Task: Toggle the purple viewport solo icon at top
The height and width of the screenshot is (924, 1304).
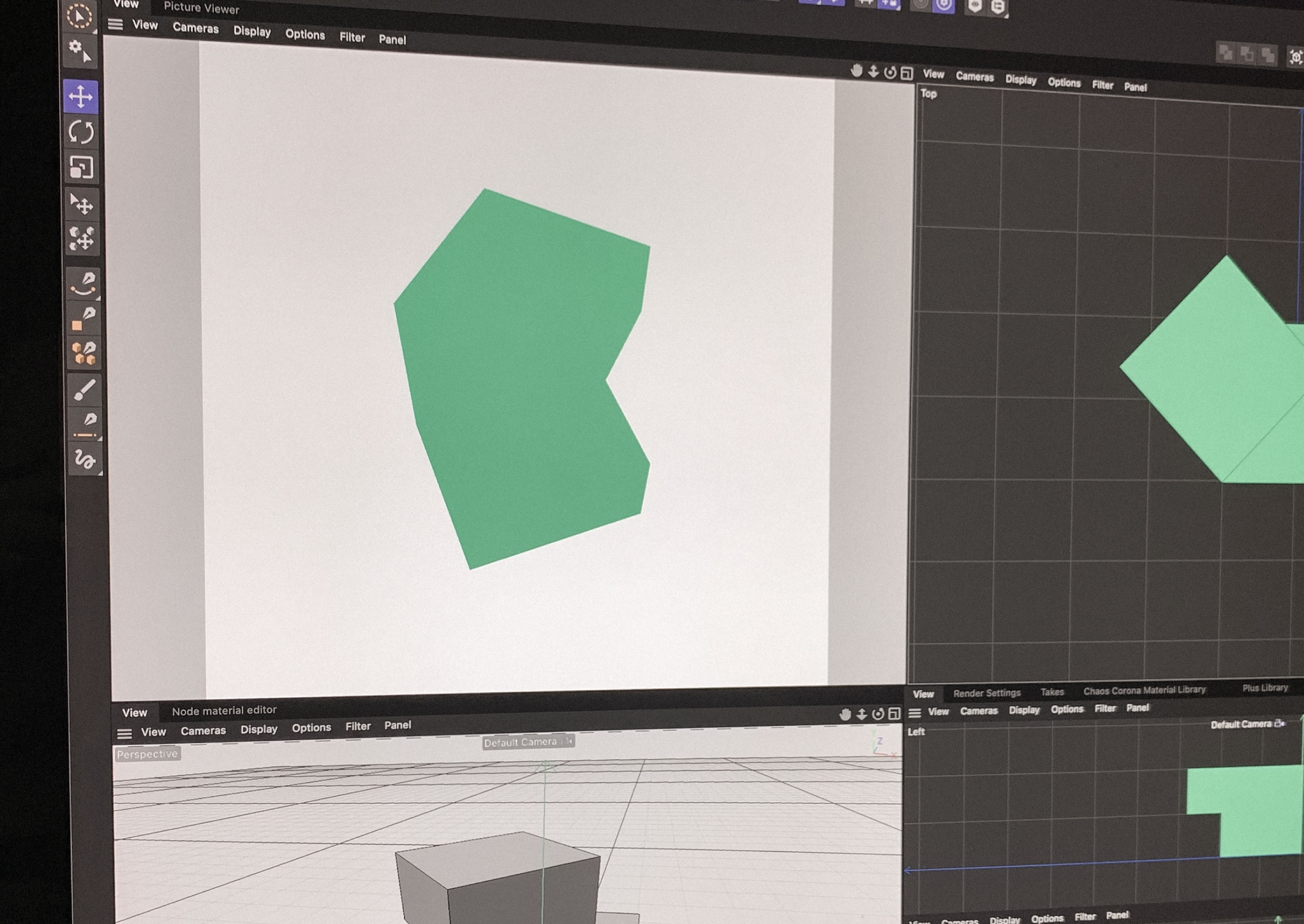Action: coord(944,6)
